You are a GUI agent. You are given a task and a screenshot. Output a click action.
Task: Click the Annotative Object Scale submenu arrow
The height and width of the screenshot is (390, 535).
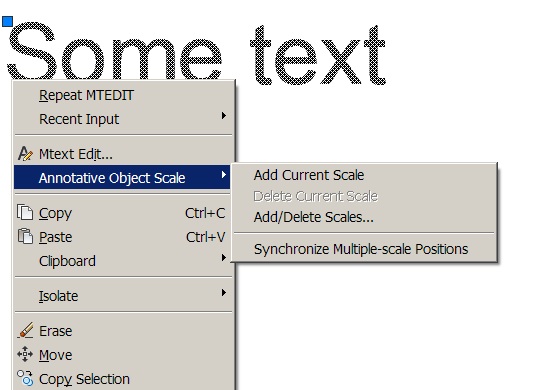[223, 175]
